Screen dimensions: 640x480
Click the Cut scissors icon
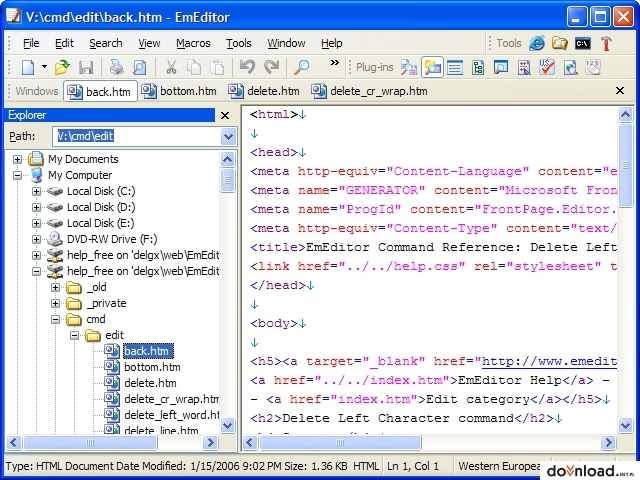pyautogui.click(x=171, y=67)
